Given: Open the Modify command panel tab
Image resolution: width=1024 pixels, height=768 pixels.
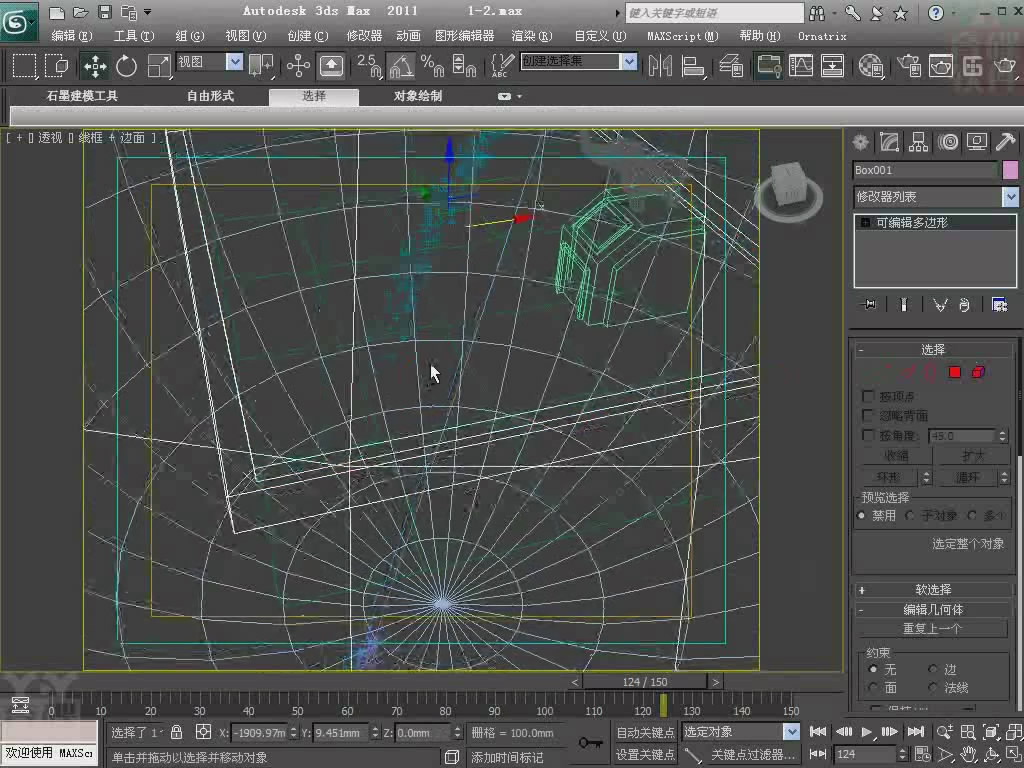Looking at the screenshot, I should point(889,142).
